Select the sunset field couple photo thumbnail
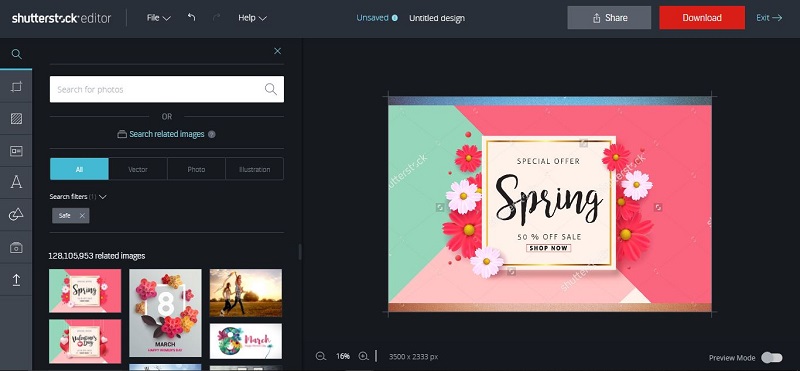The image size is (800, 371). coord(246,293)
